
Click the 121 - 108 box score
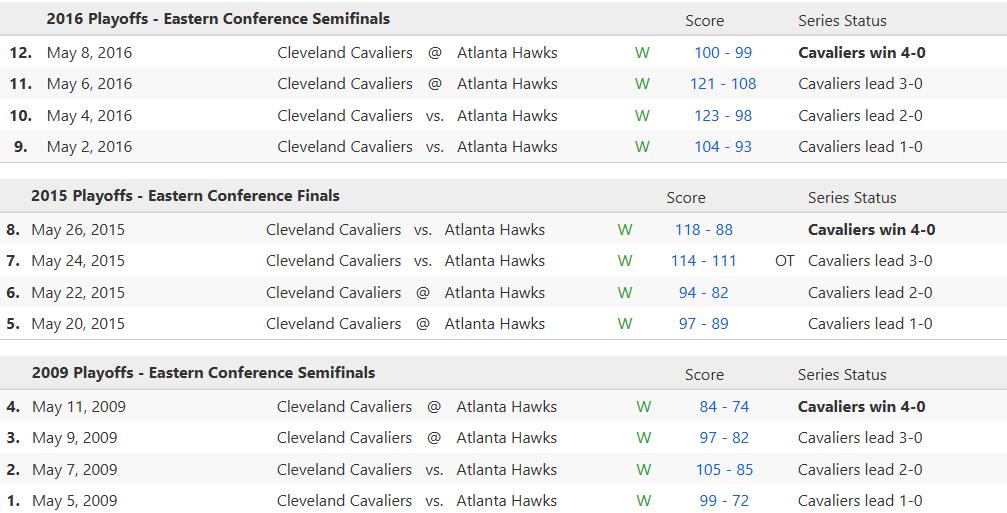722,84
